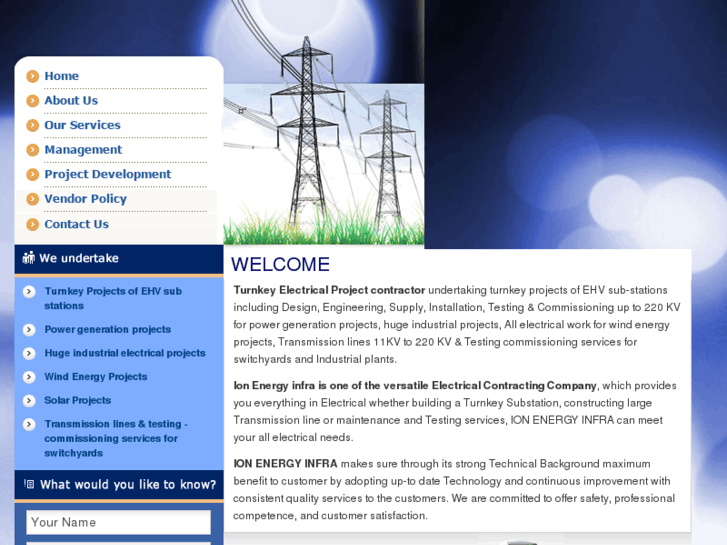The width and height of the screenshot is (727, 545).
Task: Go to the About Us page
Action: coord(71,101)
